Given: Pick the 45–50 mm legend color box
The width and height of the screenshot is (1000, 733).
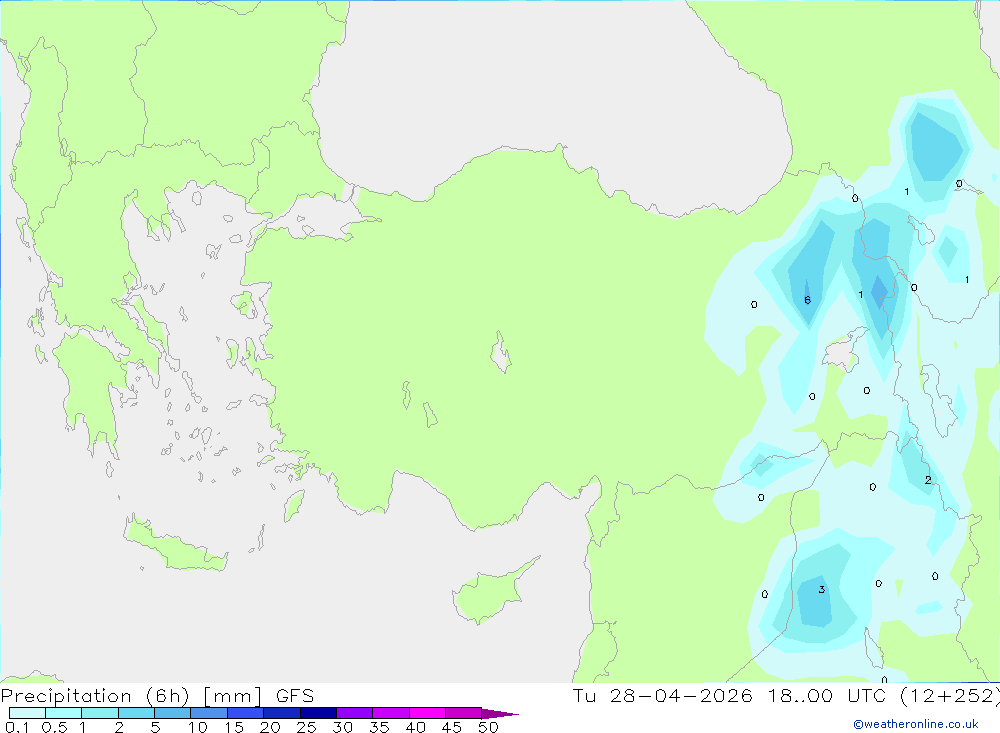Looking at the screenshot, I should coord(463,713).
